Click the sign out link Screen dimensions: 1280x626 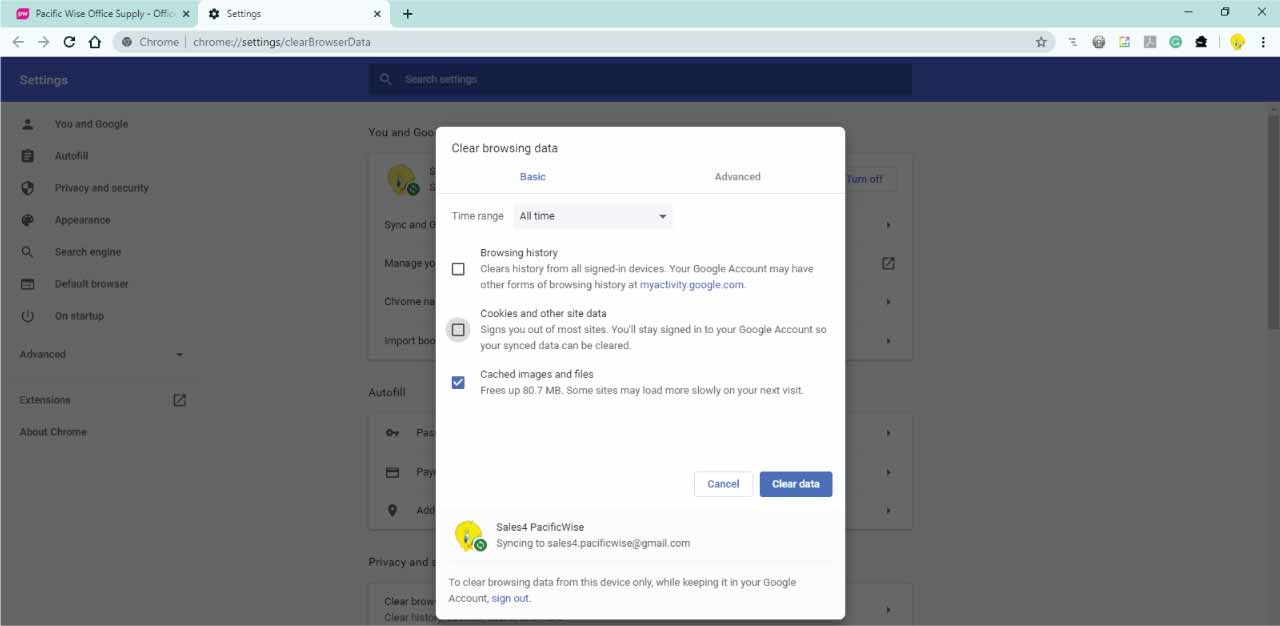[x=509, y=598]
